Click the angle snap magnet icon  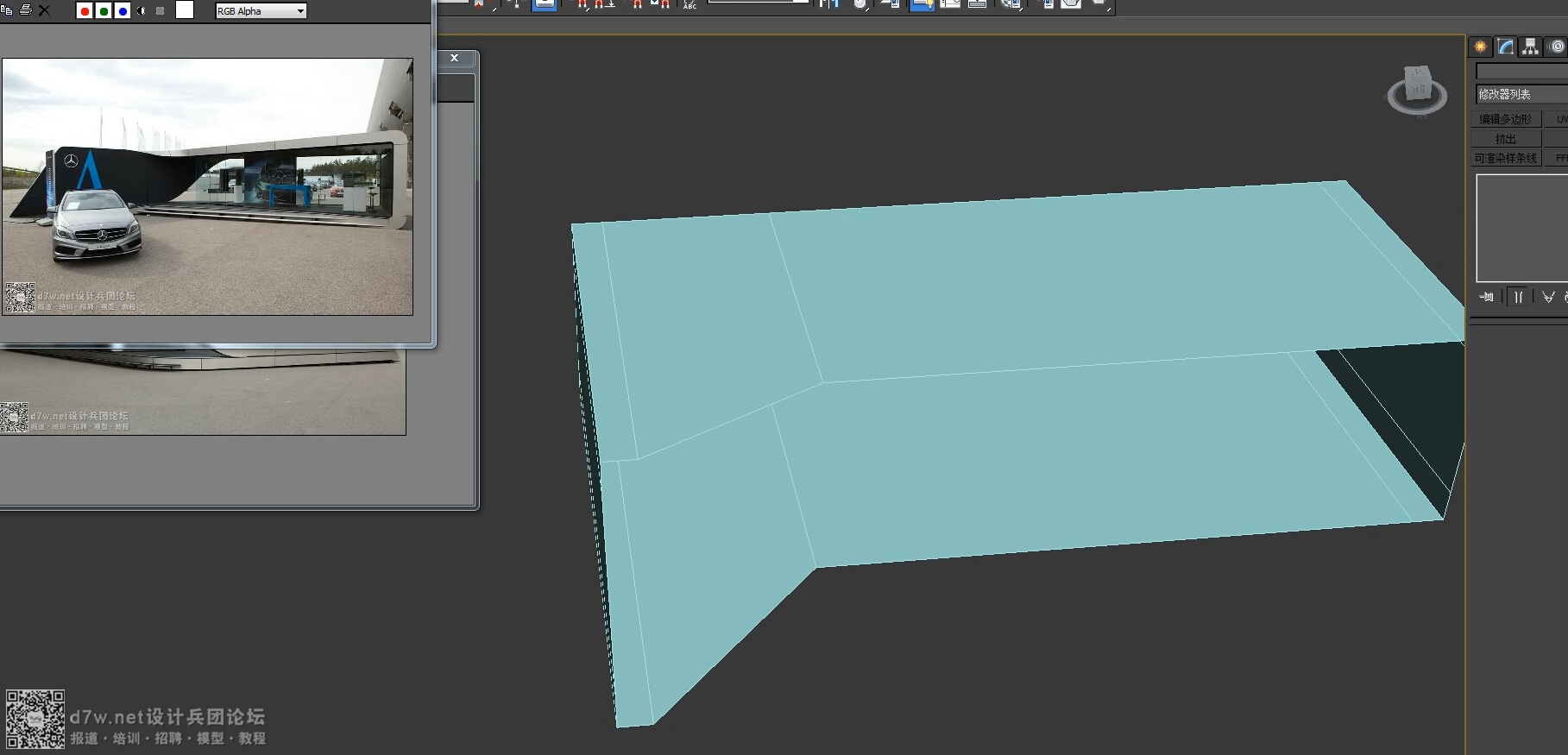(604, 5)
